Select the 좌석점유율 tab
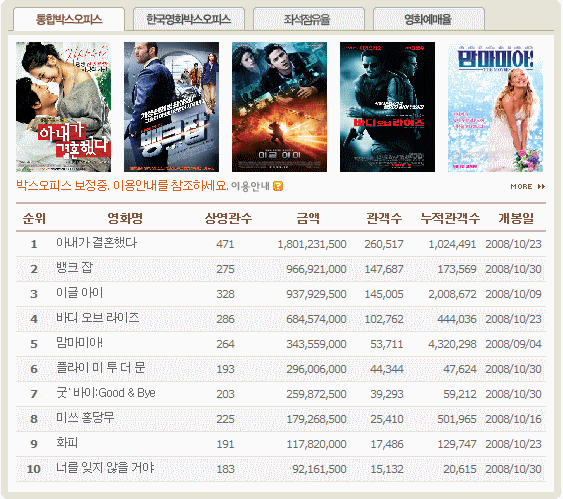The image size is (563, 499). click(309, 19)
